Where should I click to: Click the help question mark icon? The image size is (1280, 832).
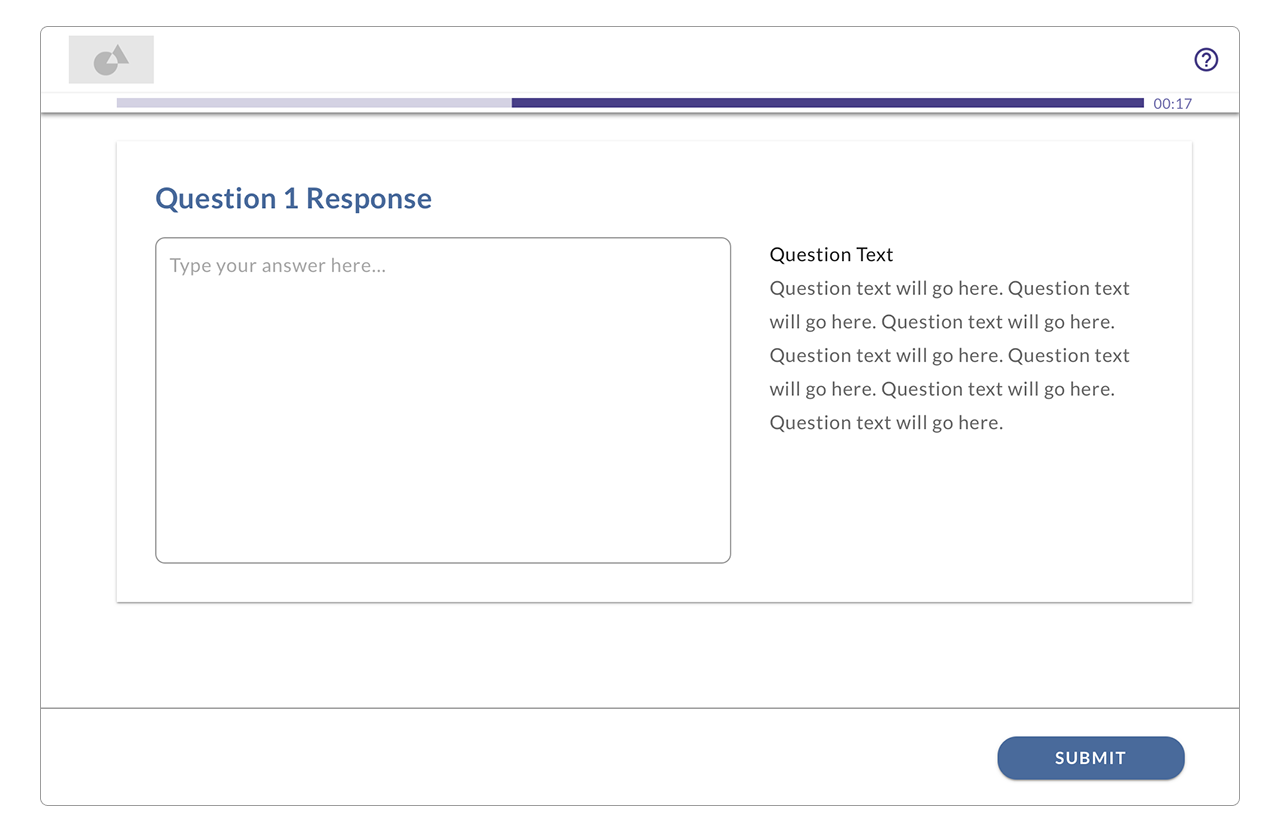(1206, 60)
